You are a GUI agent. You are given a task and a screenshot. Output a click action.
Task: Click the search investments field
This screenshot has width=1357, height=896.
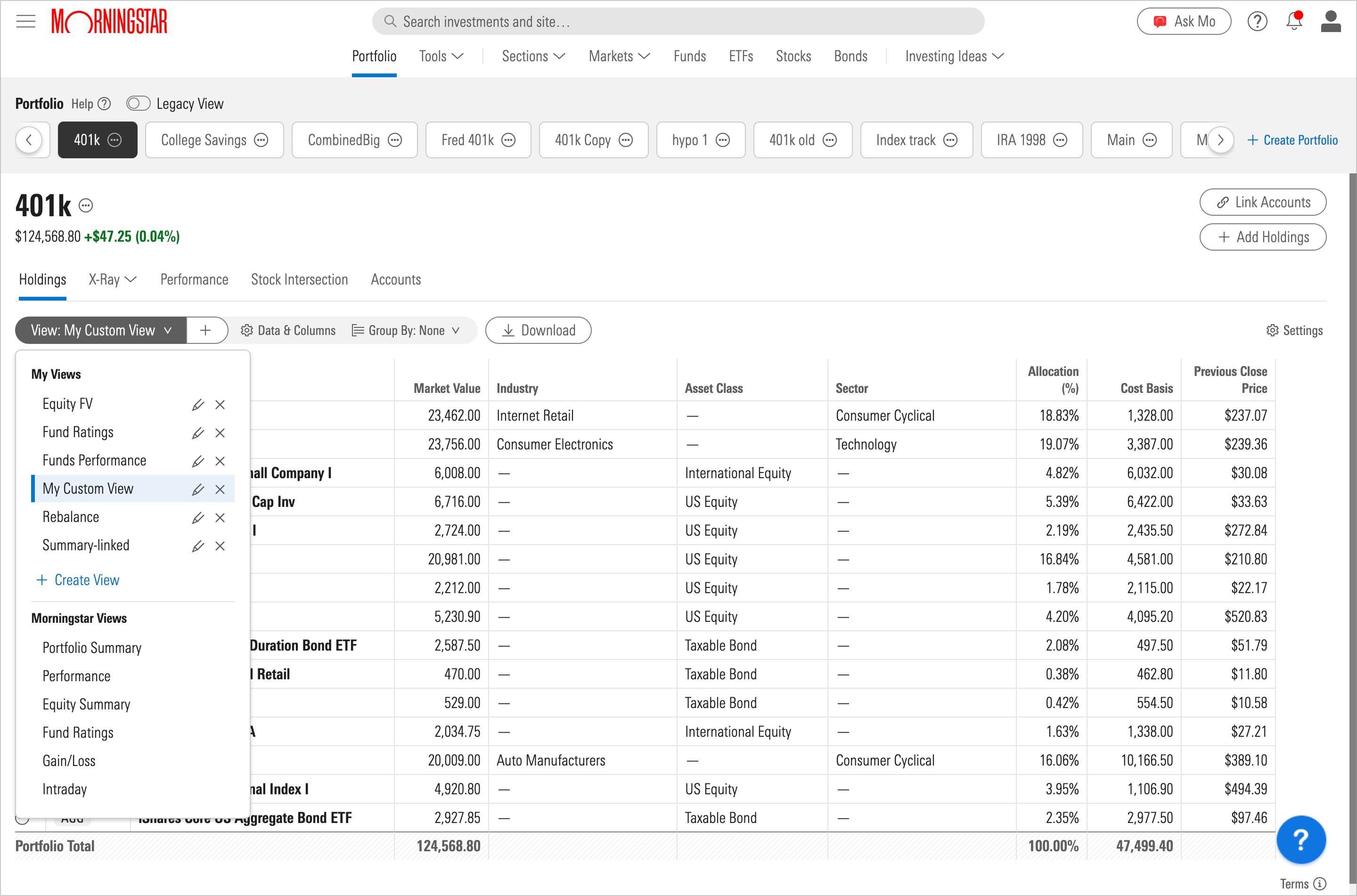tap(678, 22)
